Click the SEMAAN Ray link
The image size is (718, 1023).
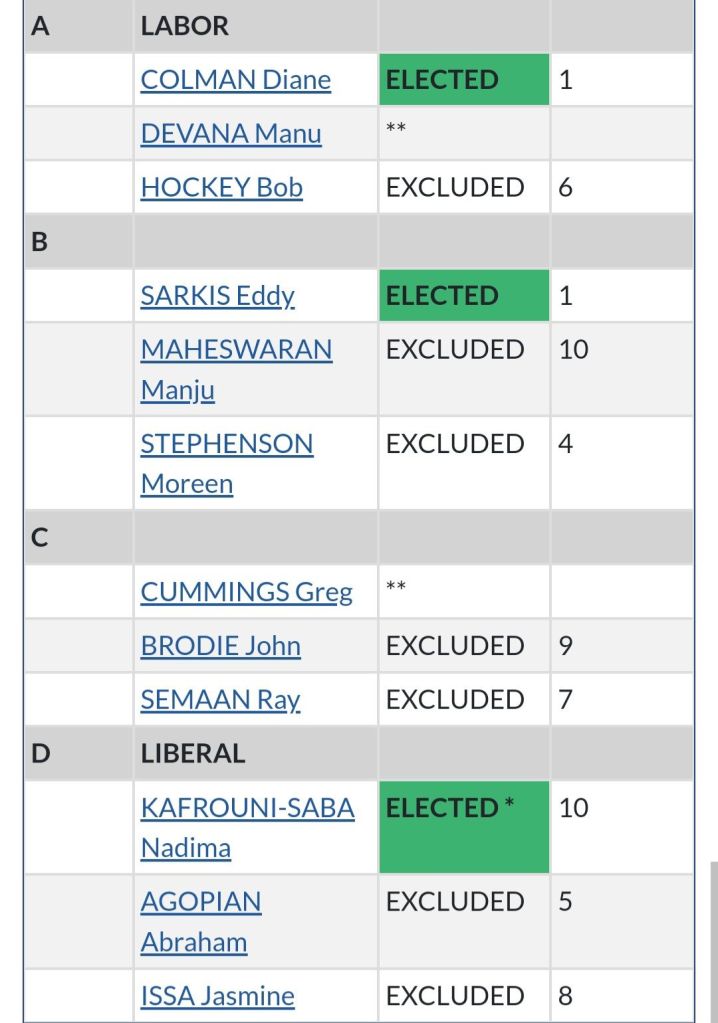[x=220, y=700]
